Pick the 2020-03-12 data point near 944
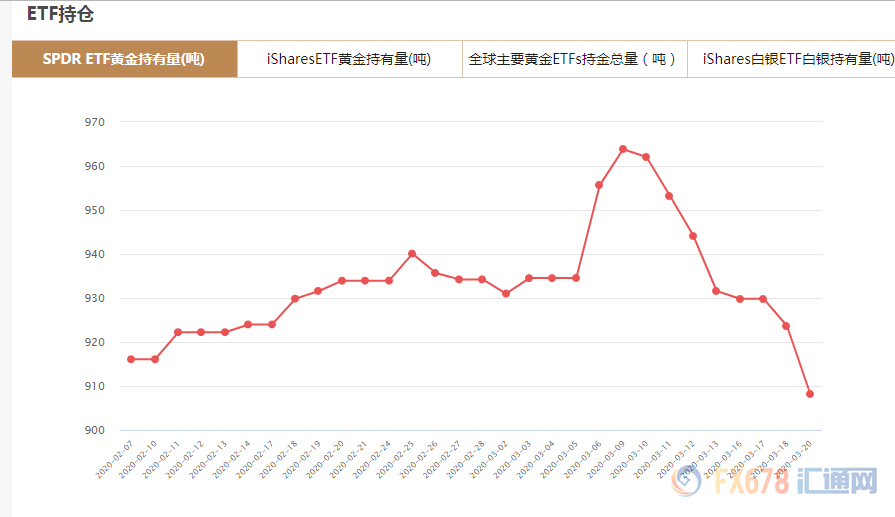Viewport: 895px width, 517px height. [x=693, y=236]
